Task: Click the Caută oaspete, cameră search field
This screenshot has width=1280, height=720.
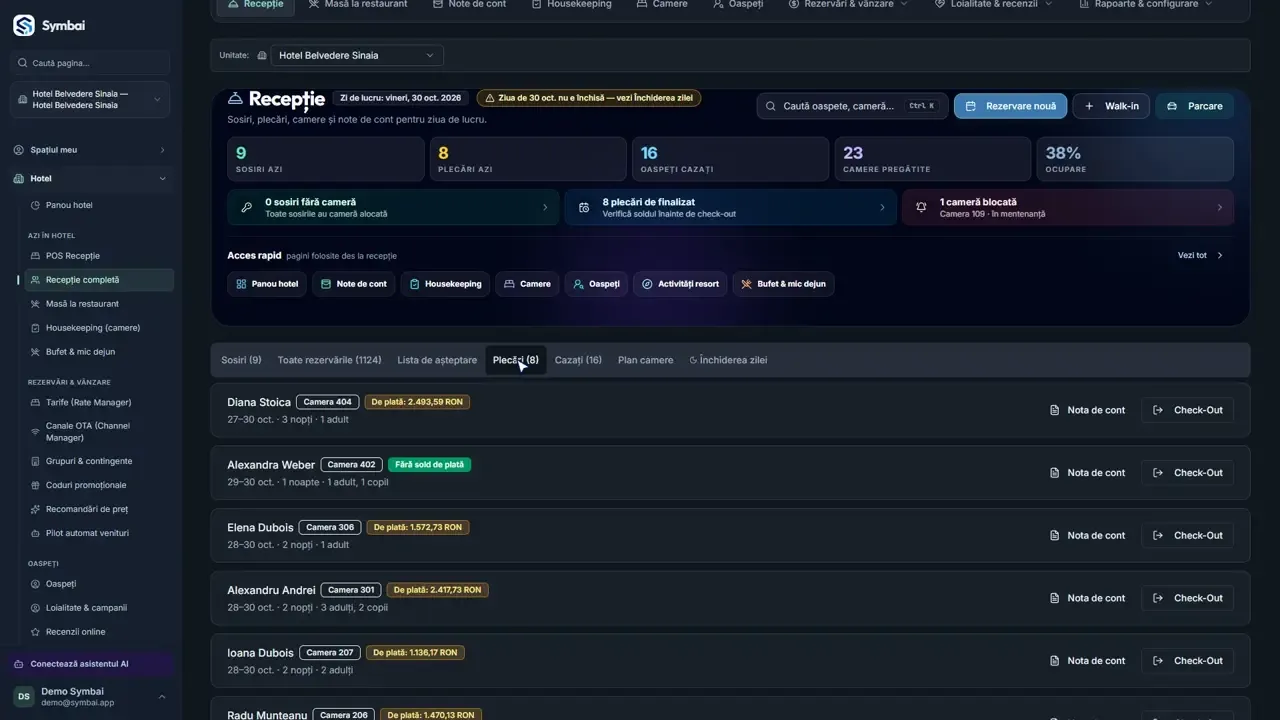Action: click(x=852, y=106)
